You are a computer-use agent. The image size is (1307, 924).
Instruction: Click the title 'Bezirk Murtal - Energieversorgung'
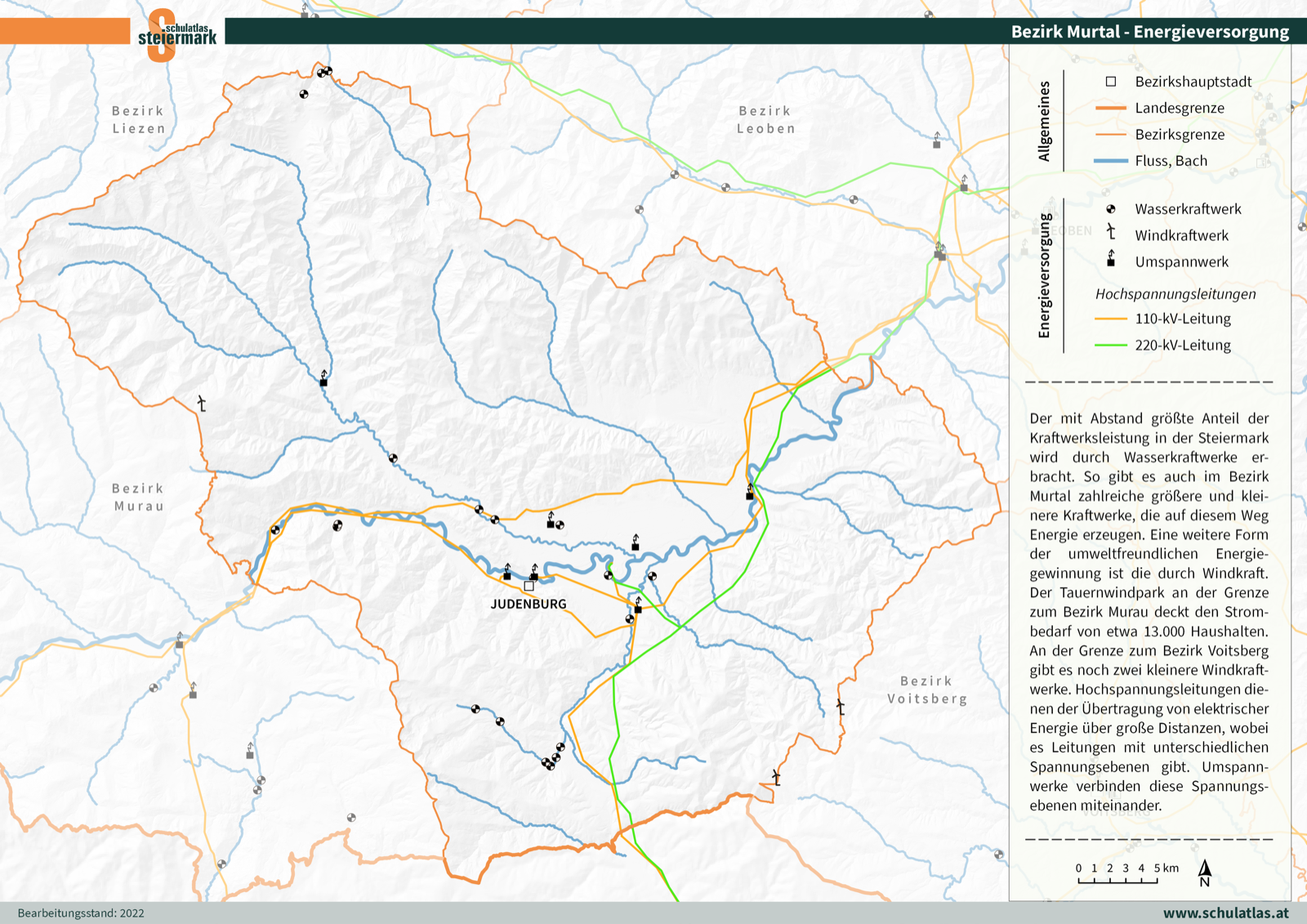tap(1149, 32)
